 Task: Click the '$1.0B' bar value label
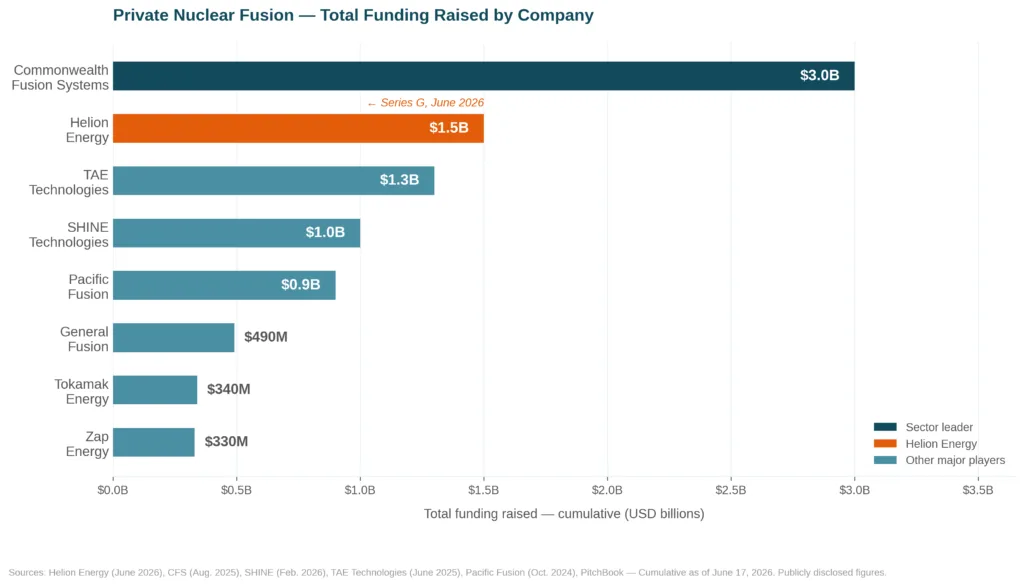click(x=325, y=233)
